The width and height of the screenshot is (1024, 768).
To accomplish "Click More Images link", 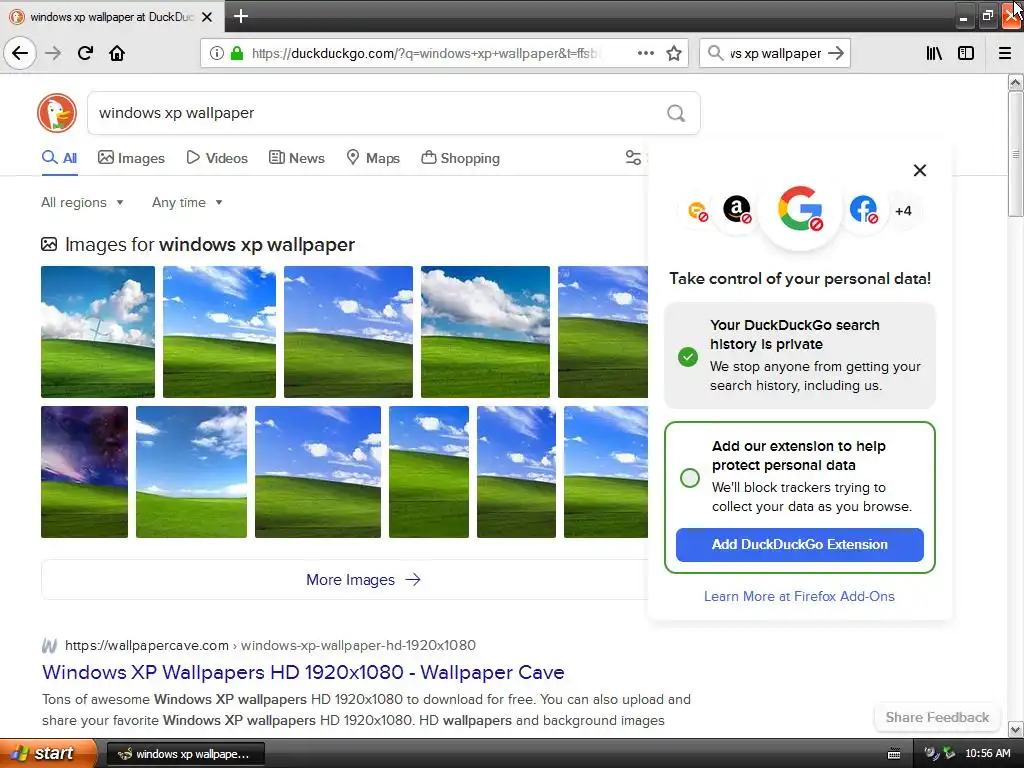I will (x=363, y=580).
